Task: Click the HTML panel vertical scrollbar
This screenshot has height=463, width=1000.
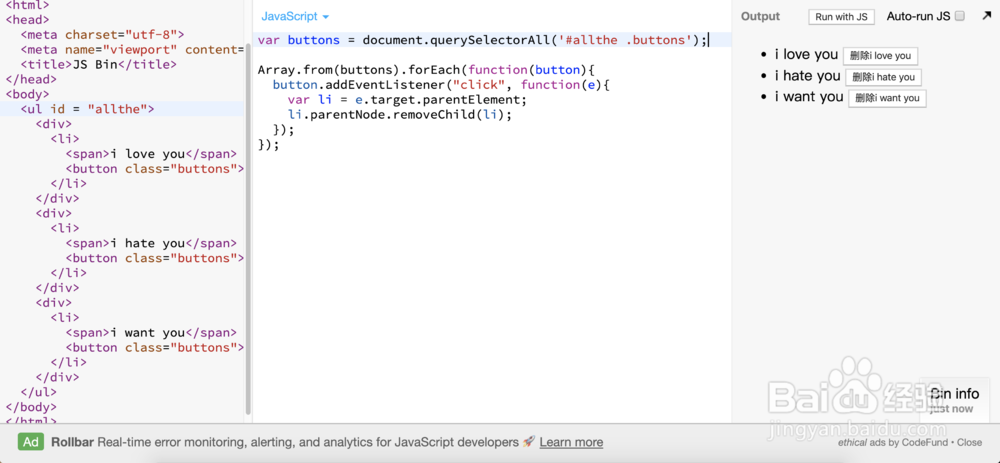Action: (x=248, y=230)
